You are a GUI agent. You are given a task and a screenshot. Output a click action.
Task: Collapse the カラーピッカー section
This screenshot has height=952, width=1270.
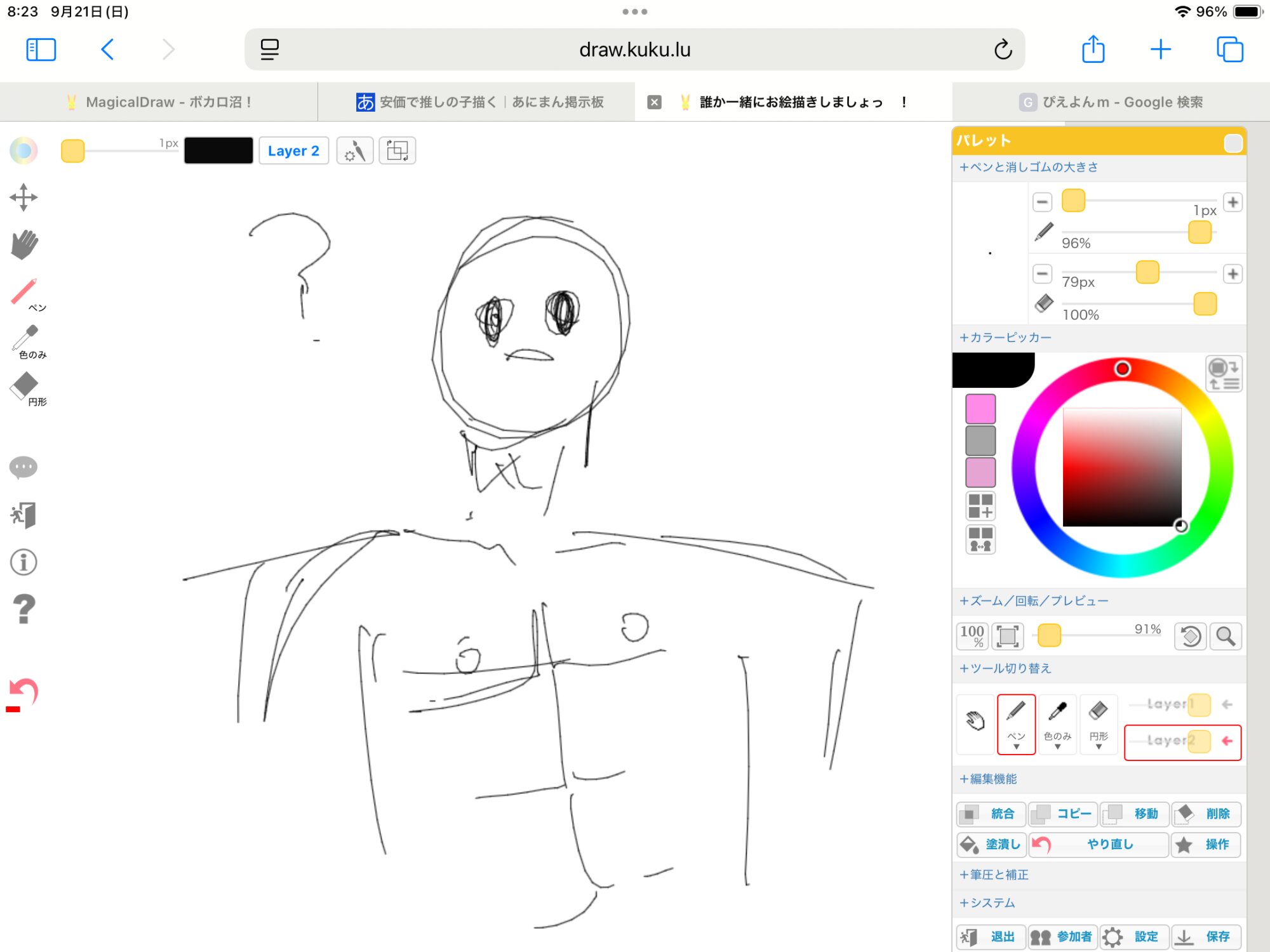(1005, 338)
